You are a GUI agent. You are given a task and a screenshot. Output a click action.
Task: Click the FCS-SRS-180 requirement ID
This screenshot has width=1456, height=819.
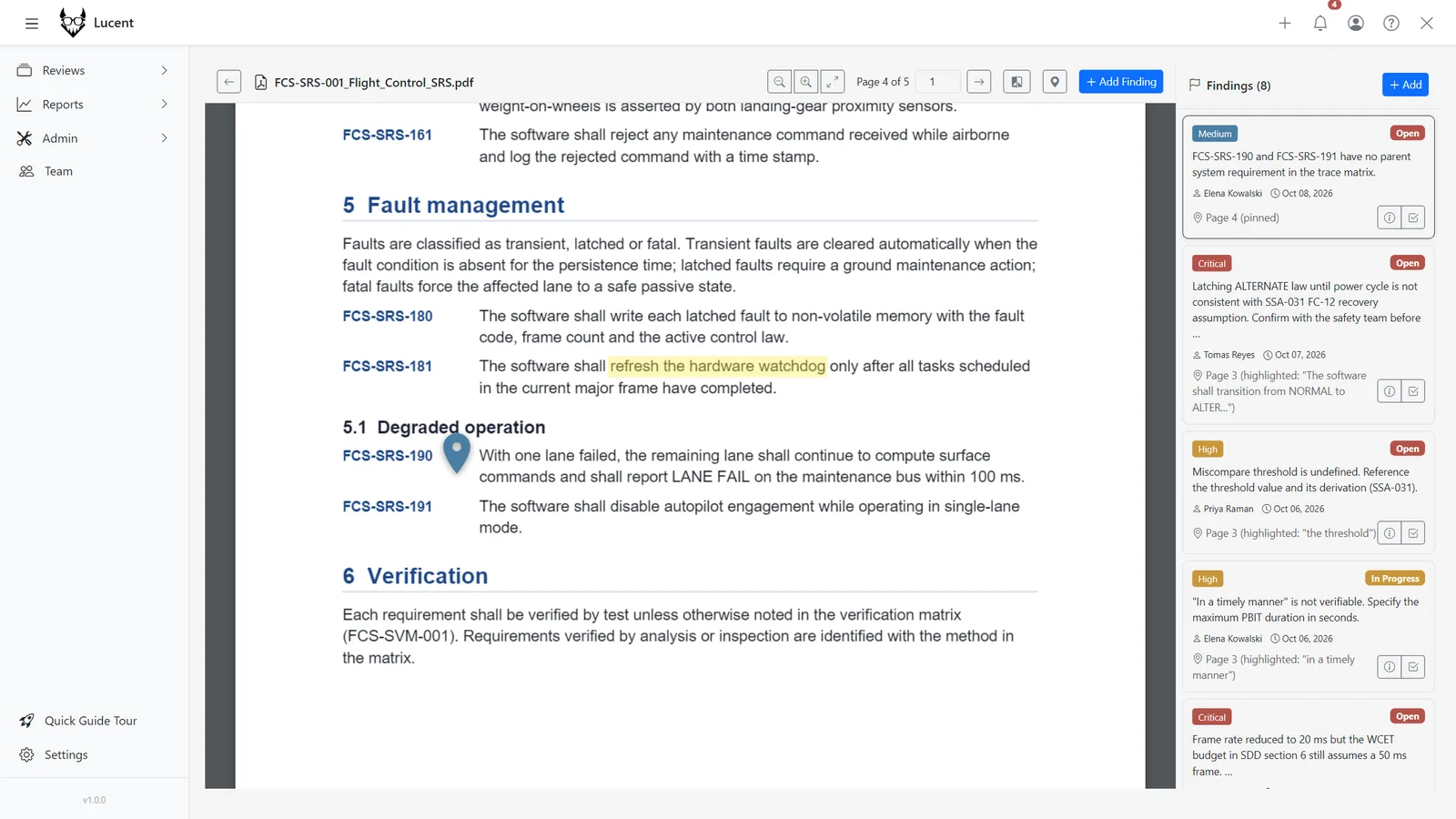pos(388,316)
